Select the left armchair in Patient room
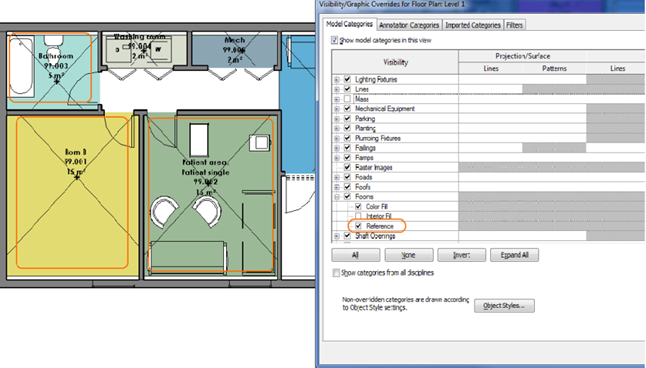Screen dimensions: 646x368 click(x=164, y=211)
